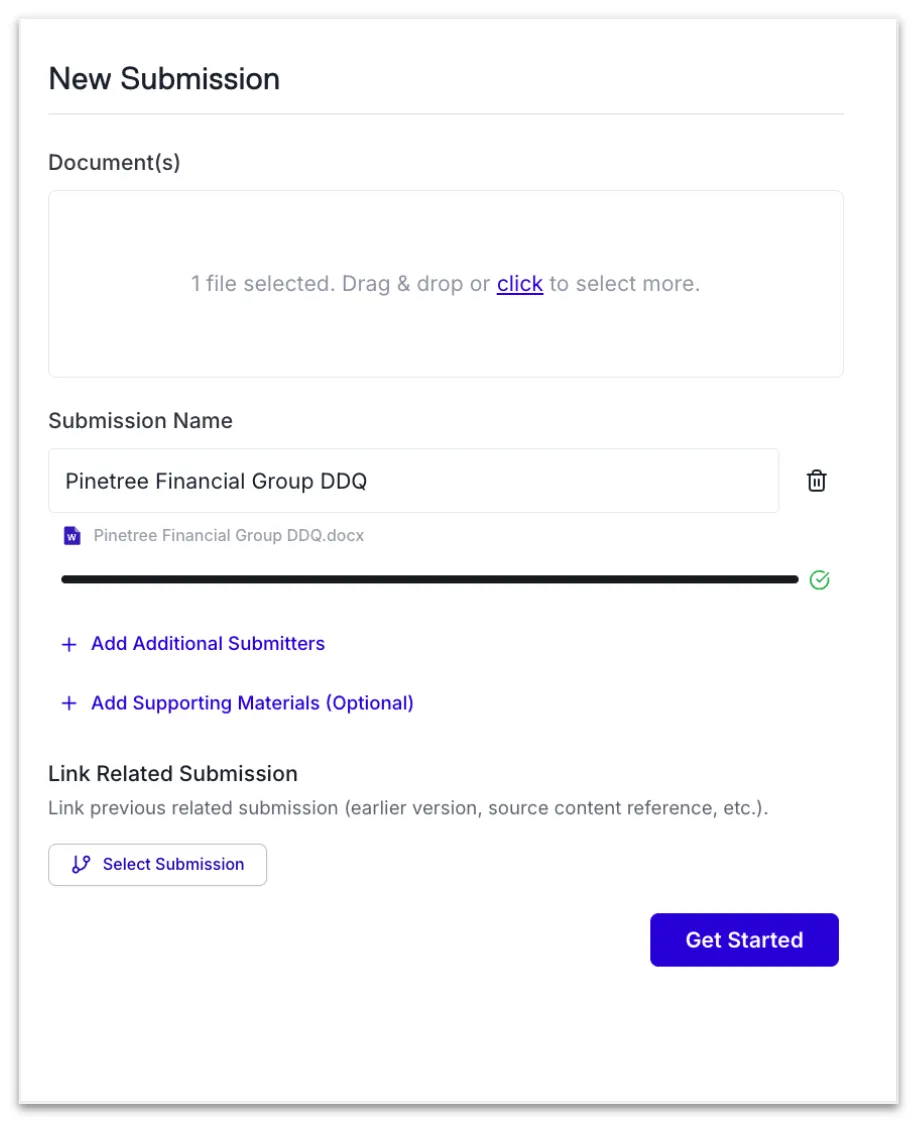Click the green upload complete checkmark
Image resolution: width=912 pixels, height=1128 pixels.
click(x=819, y=580)
